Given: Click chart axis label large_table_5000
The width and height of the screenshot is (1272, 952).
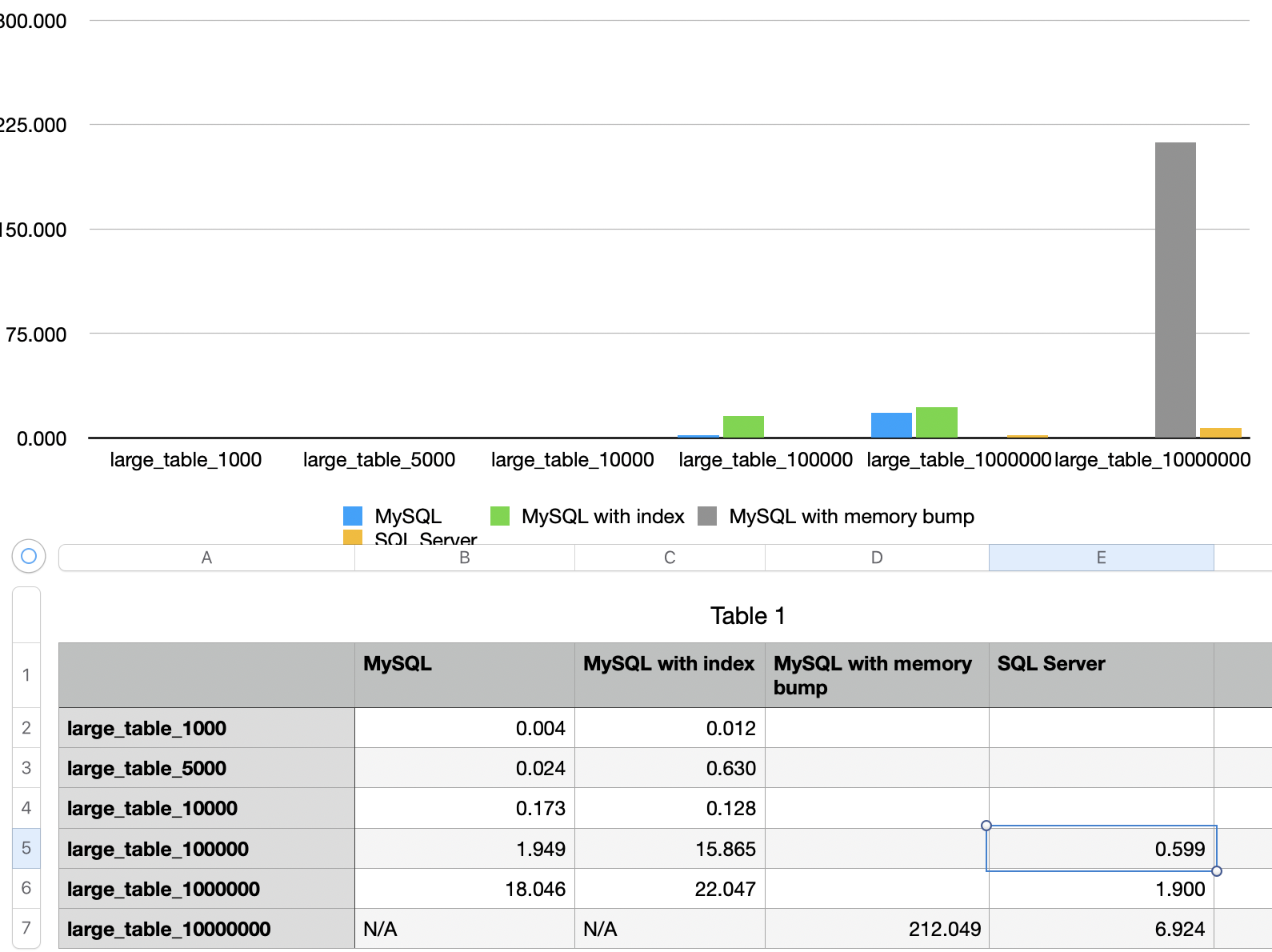Looking at the screenshot, I should pyautogui.click(x=379, y=460).
